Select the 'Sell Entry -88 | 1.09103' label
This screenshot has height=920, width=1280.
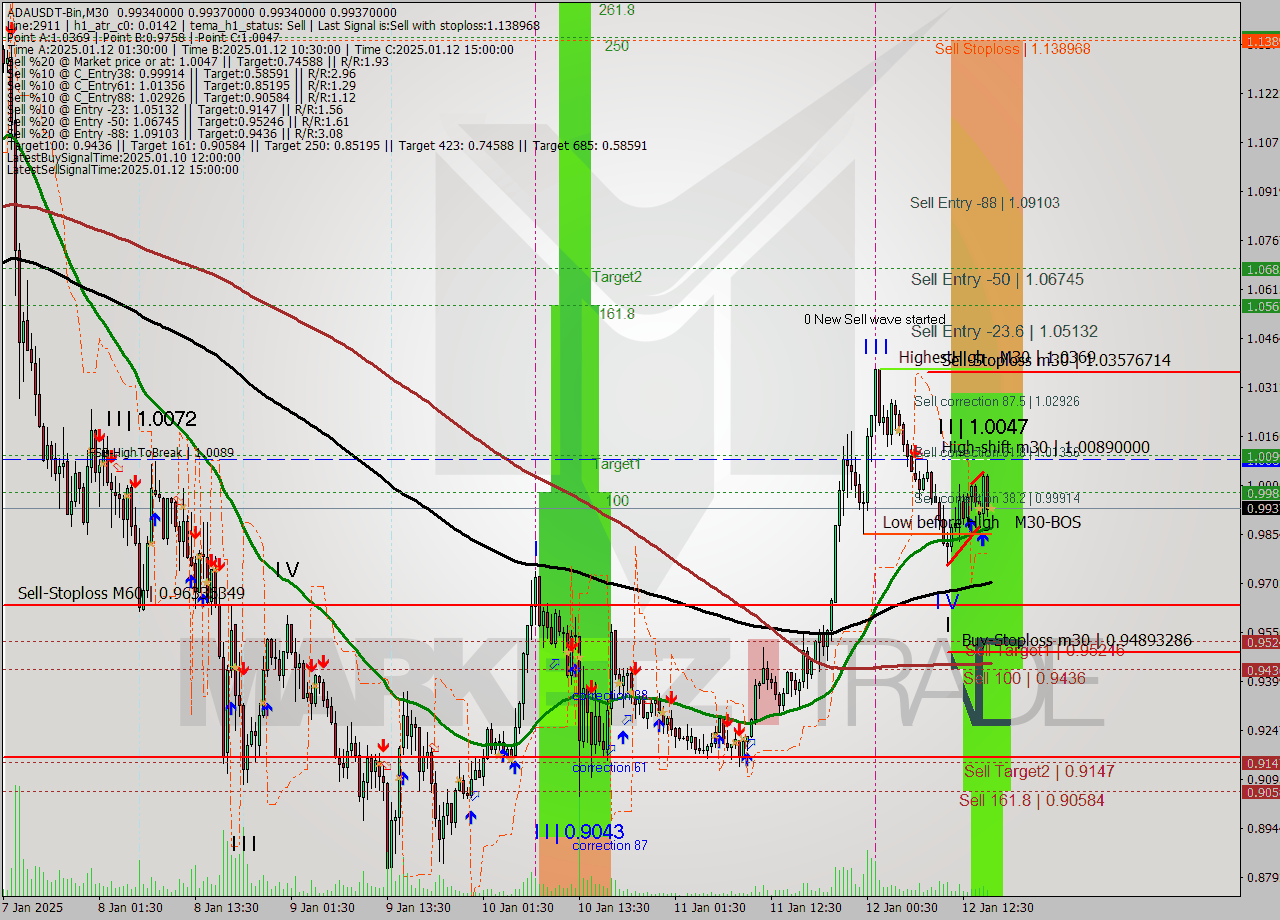point(984,203)
